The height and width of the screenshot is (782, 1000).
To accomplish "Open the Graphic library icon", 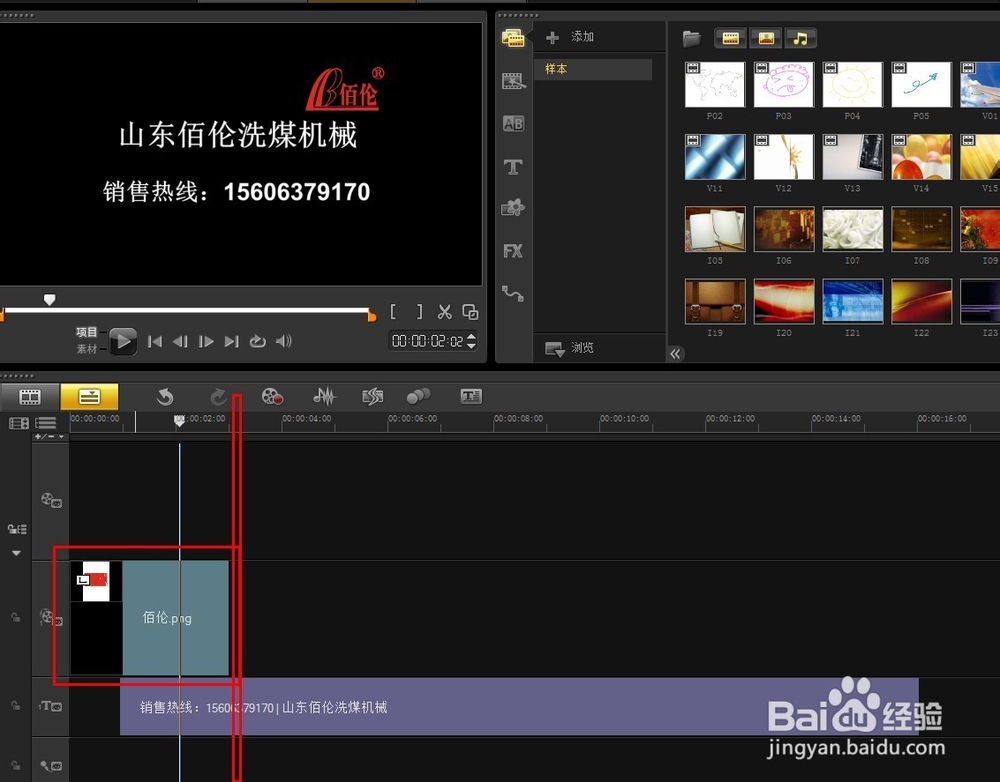I will (x=513, y=208).
